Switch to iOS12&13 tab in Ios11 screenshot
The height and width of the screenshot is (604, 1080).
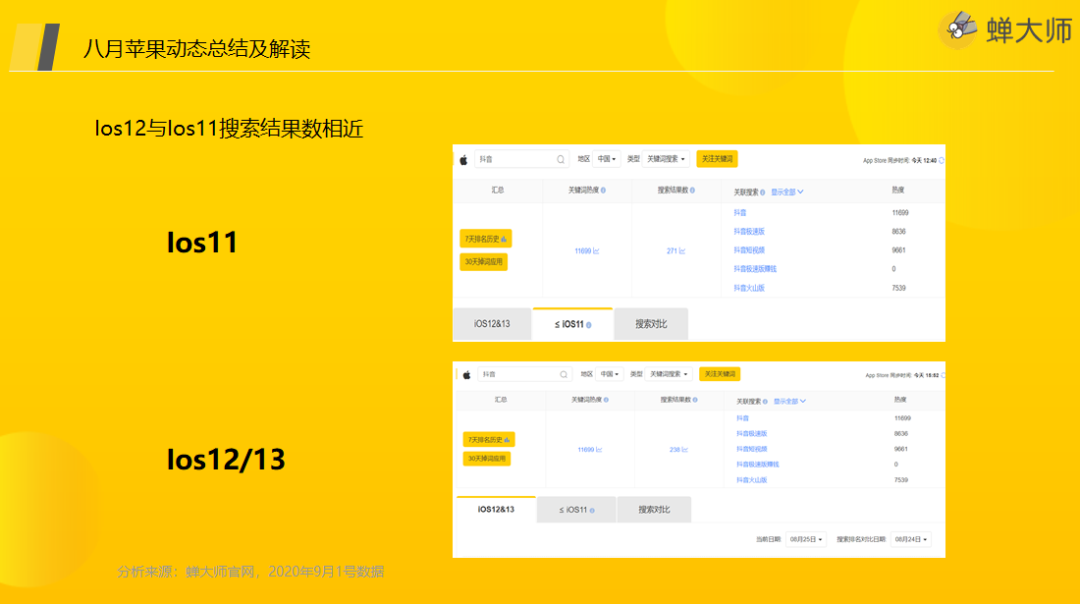click(492, 324)
